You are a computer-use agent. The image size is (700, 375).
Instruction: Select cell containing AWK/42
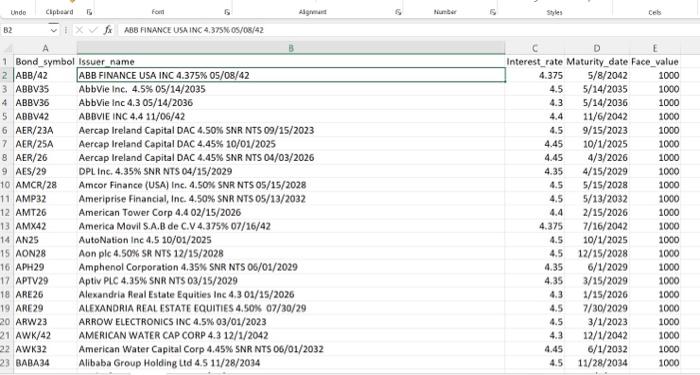(x=45, y=335)
